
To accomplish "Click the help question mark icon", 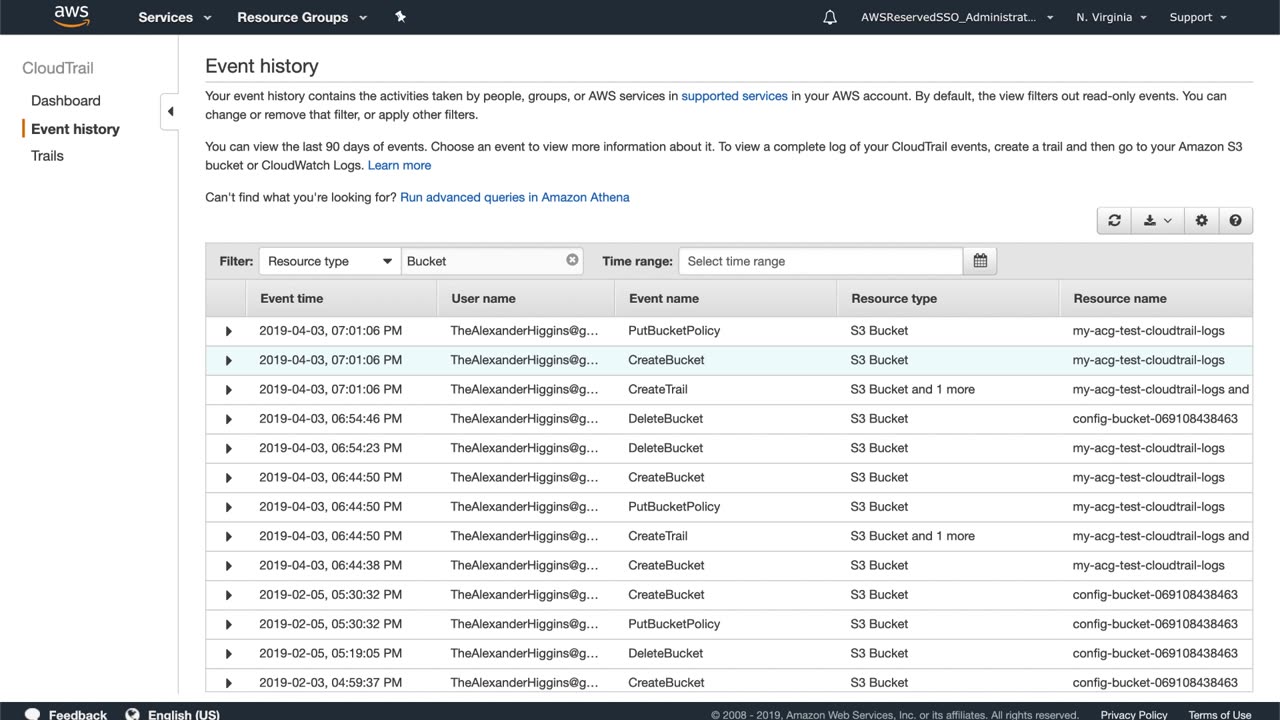I will click(x=1235, y=221).
